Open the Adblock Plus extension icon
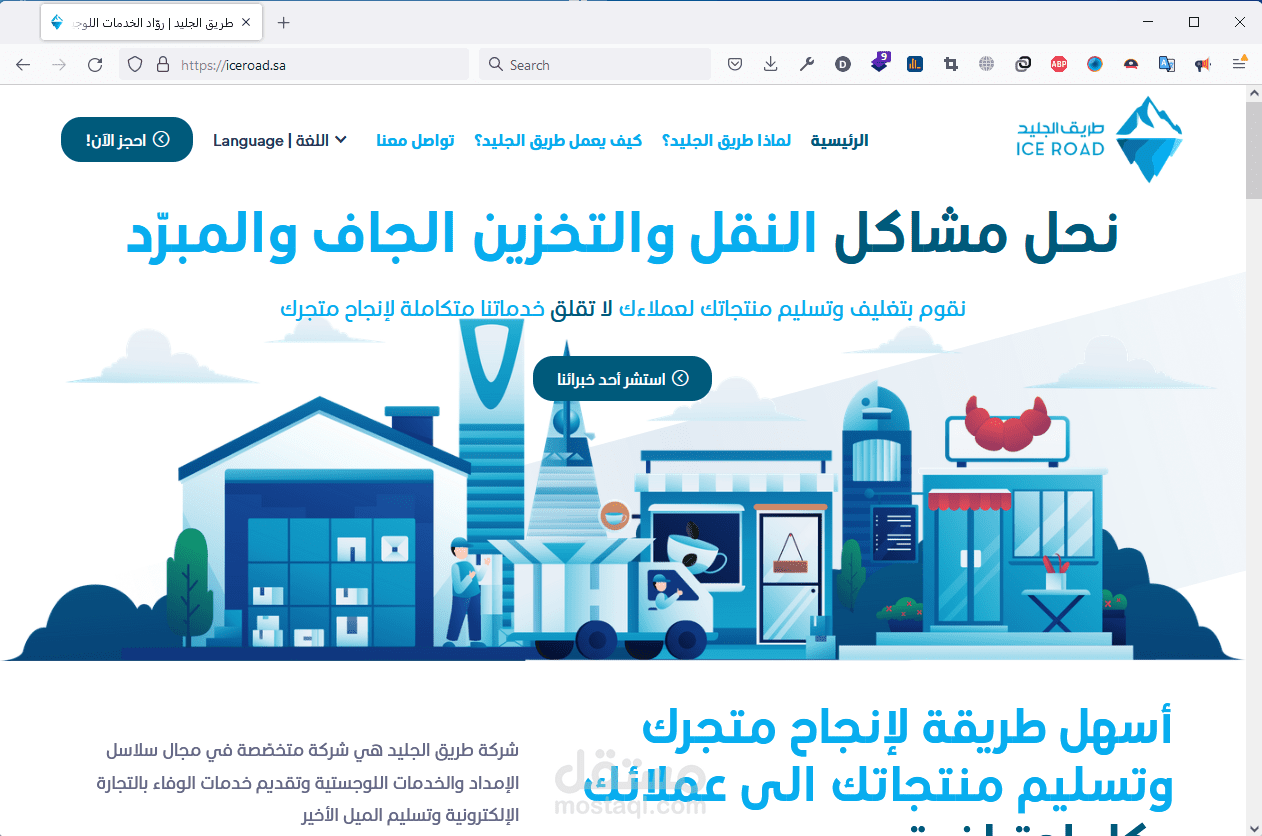The height and width of the screenshot is (836, 1262). (1059, 63)
